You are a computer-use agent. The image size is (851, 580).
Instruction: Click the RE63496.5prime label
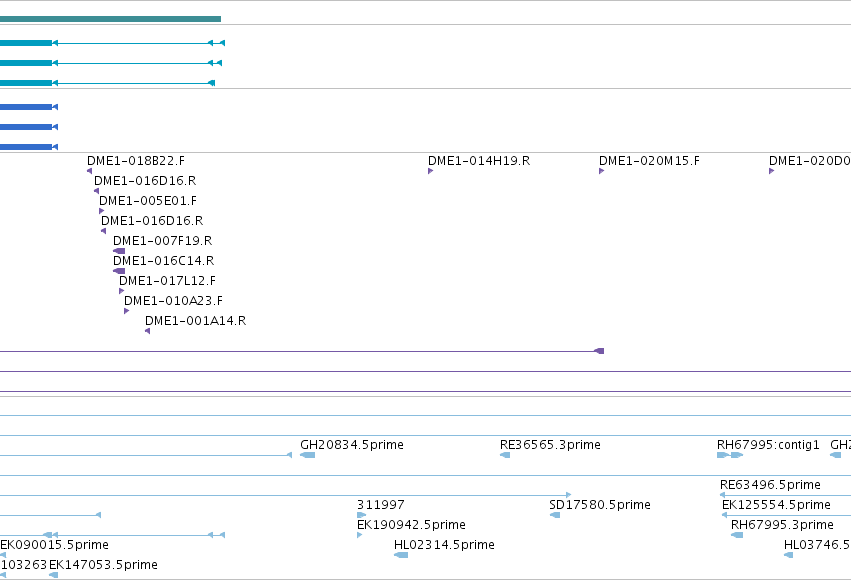point(770,485)
